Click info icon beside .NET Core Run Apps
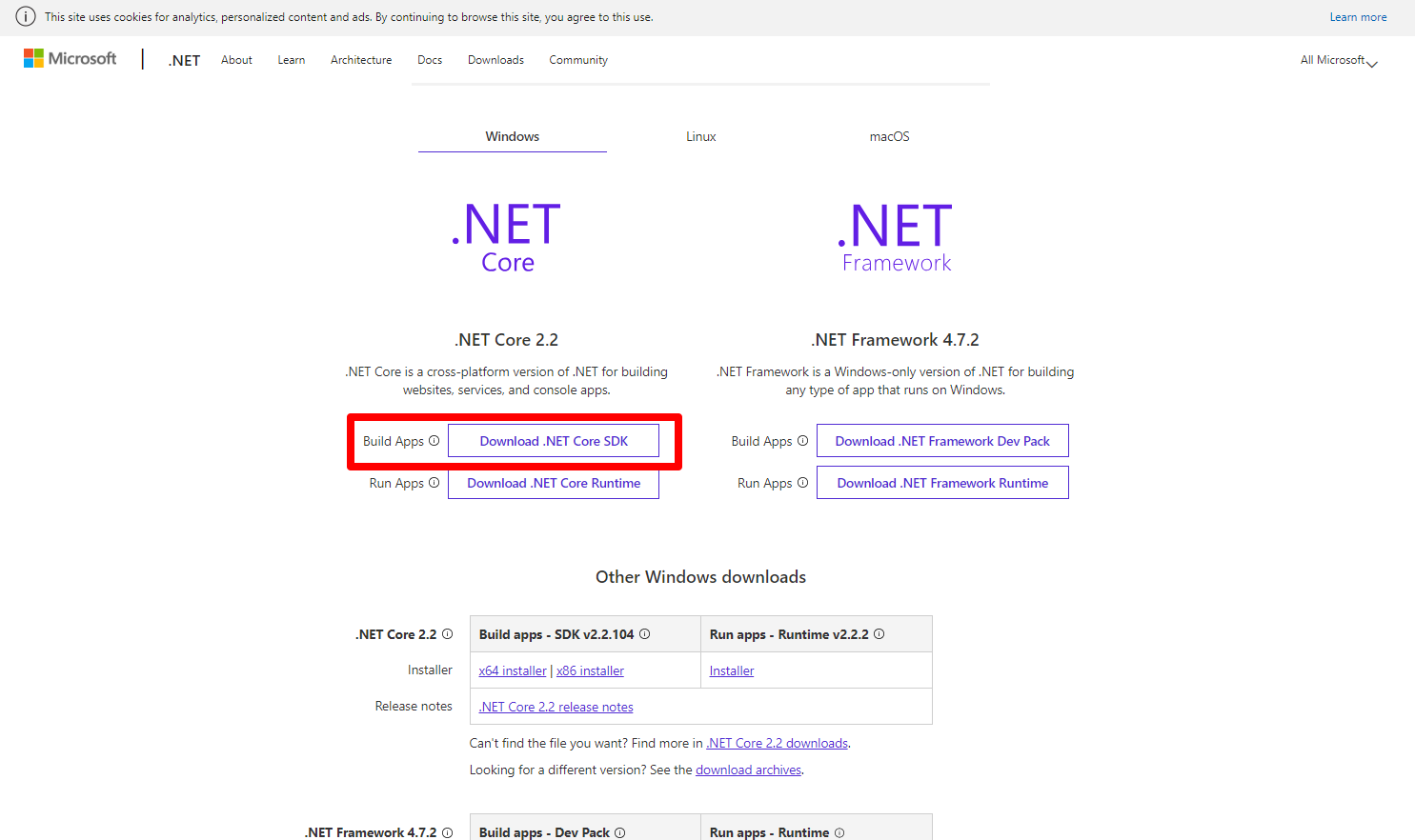 pyautogui.click(x=435, y=483)
